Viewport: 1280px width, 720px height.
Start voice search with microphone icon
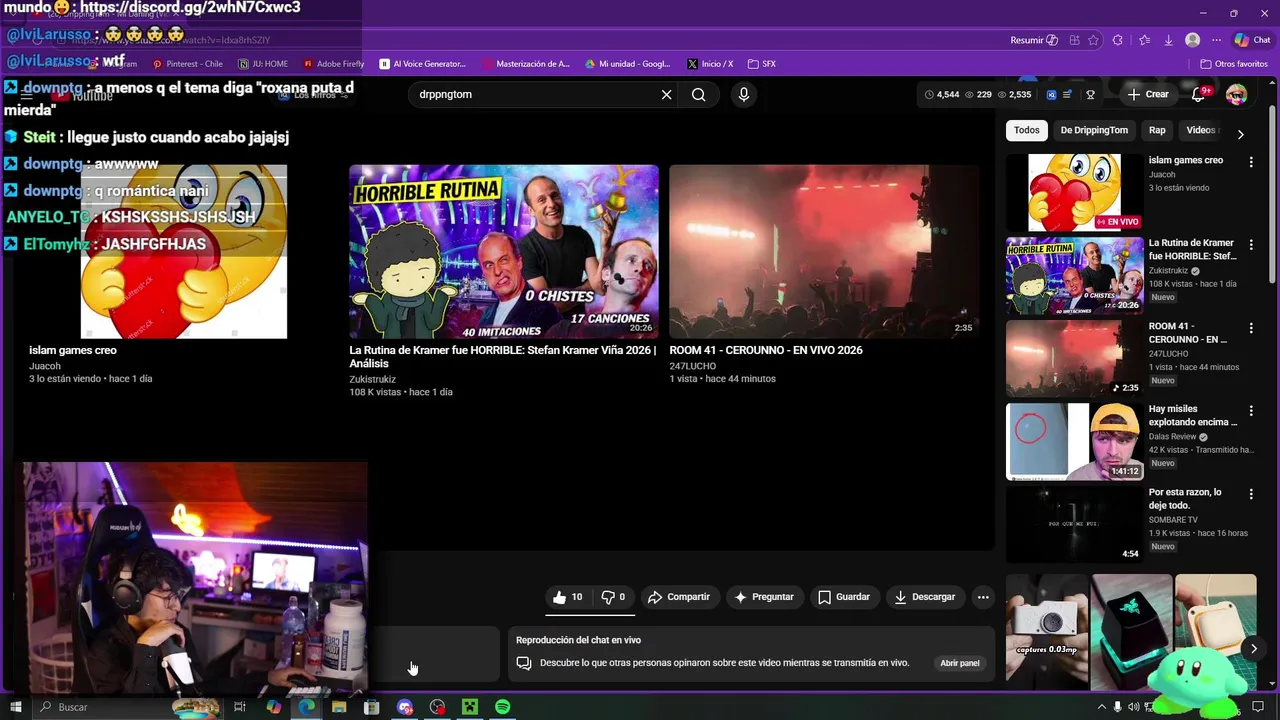coord(743,94)
